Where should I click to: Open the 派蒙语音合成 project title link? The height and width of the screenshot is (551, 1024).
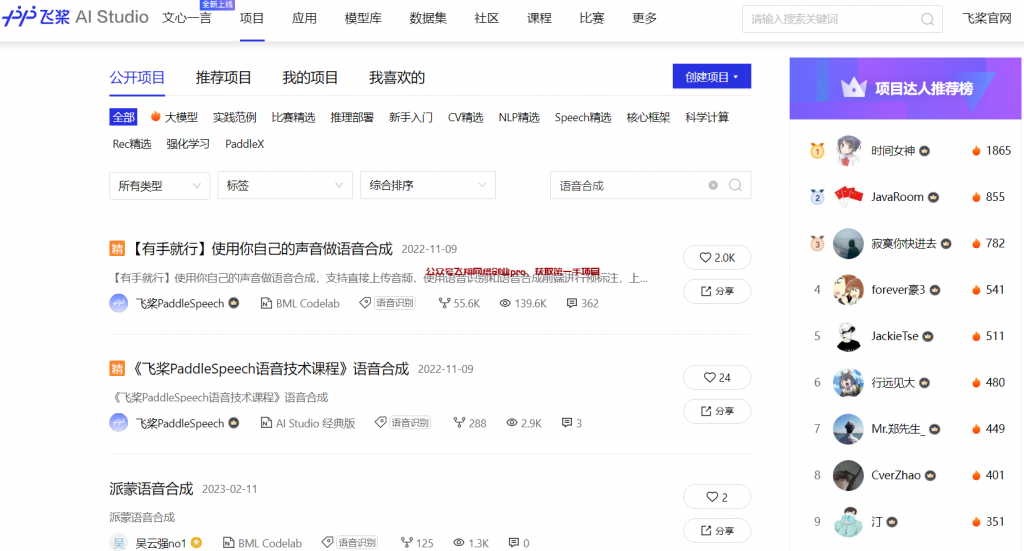[x=151, y=488]
